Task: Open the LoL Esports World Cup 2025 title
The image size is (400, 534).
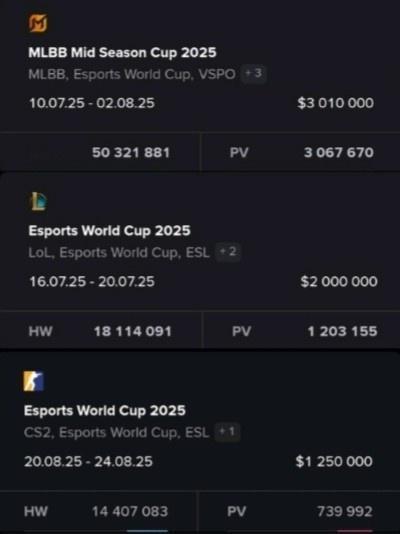Action: coord(109,231)
